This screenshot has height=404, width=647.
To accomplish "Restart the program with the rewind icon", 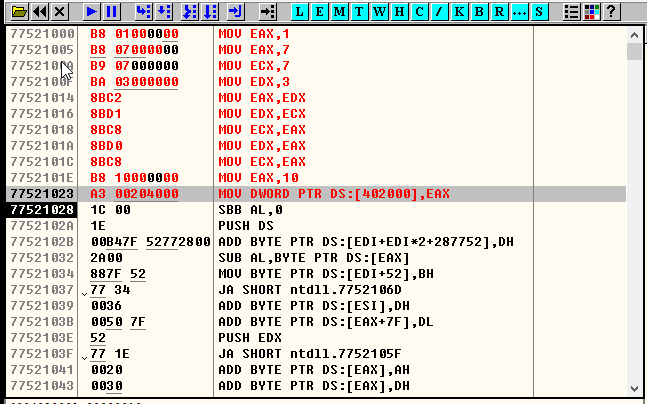I will (x=40, y=12).
